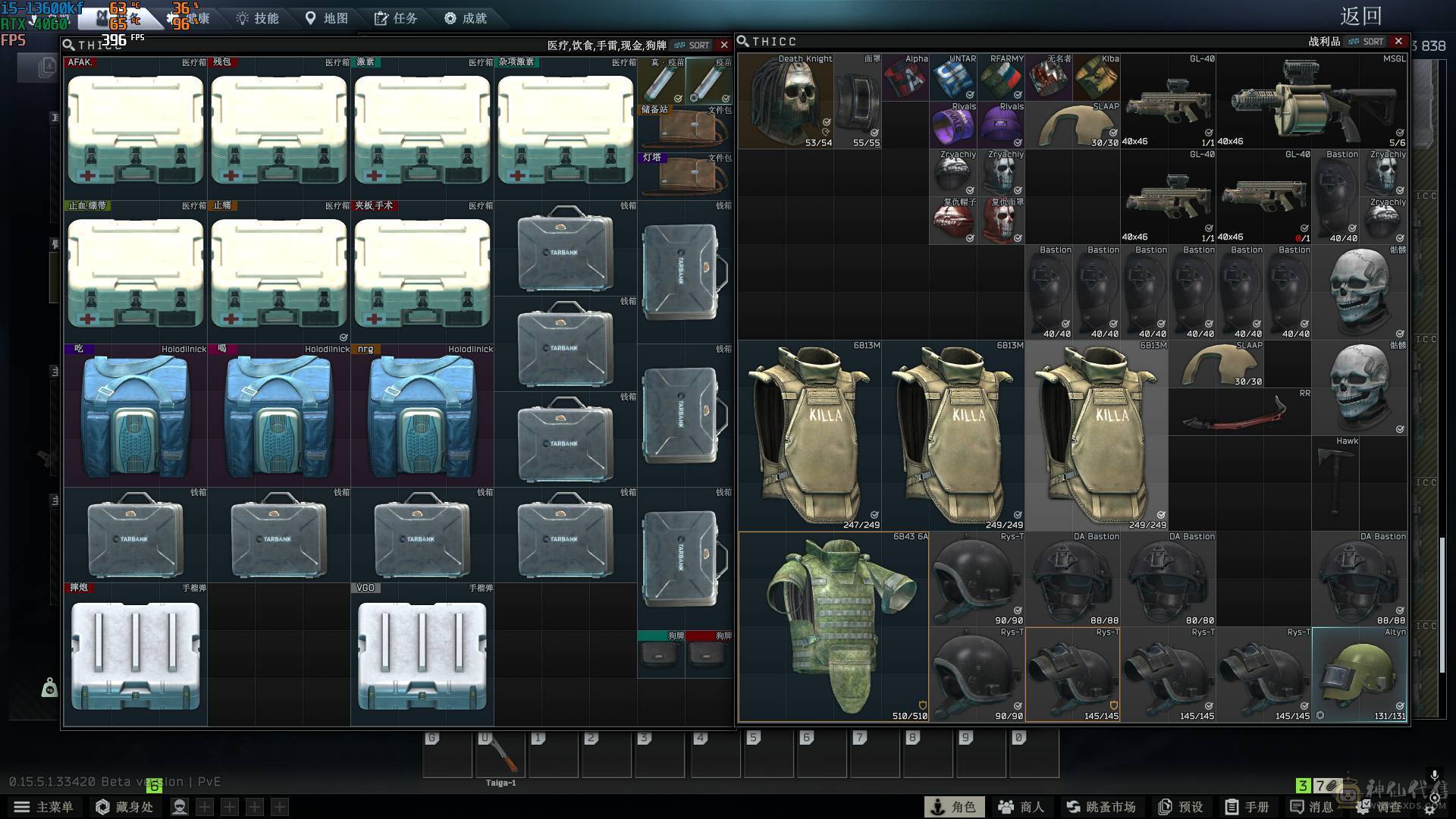Select the RR ice pick
The image size is (1456, 819).
[1240, 412]
